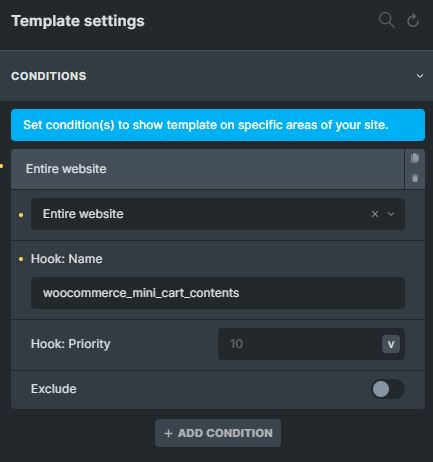Click the yellow dot beside Hook: Name
This screenshot has height=462, width=433.
(21, 259)
